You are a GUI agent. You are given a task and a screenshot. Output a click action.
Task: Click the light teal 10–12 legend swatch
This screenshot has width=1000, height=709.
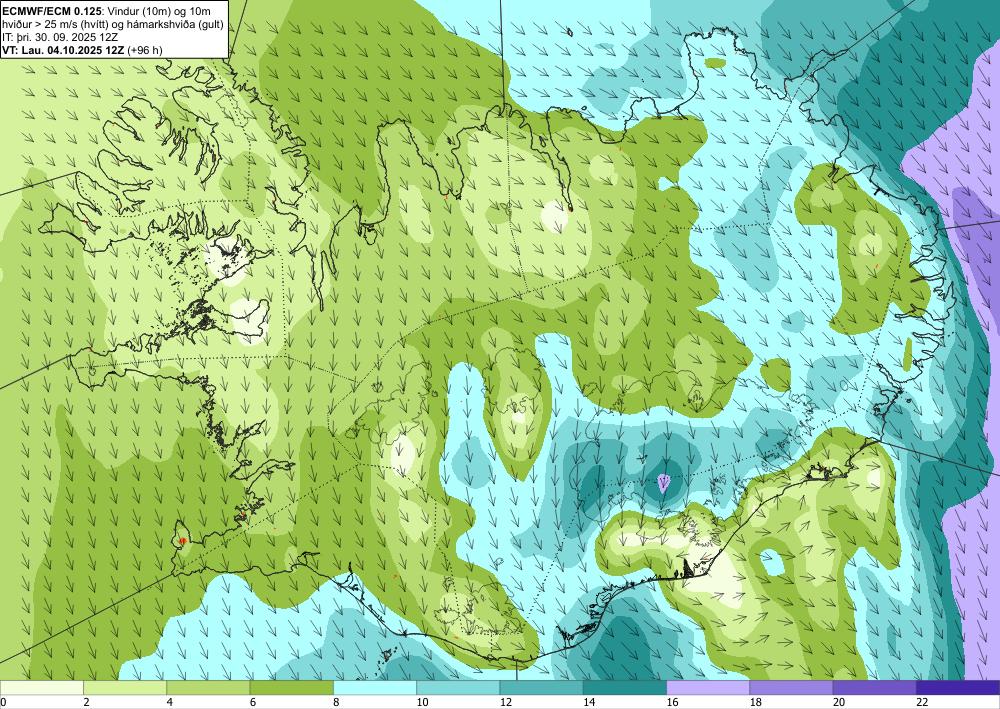coord(458,688)
